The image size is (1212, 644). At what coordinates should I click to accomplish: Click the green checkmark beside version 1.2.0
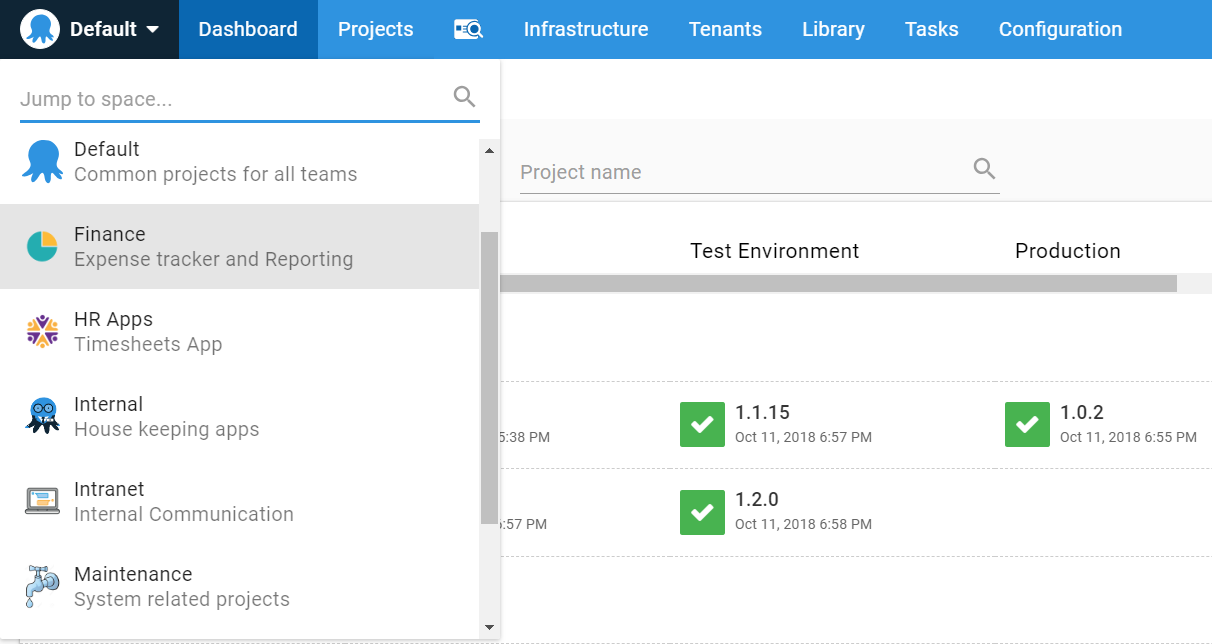coord(702,511)
